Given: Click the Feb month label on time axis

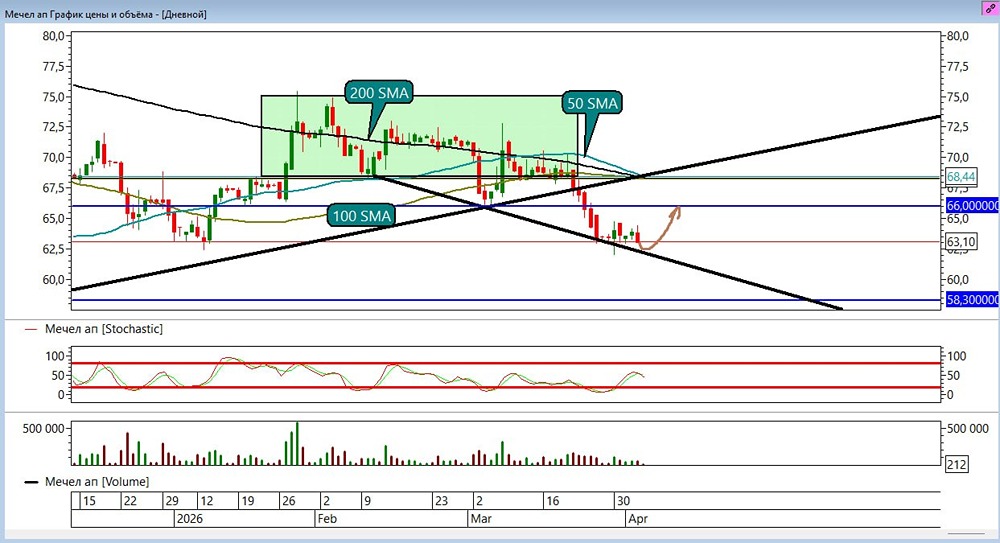Looking at the screenshot, I should click(327, 519).
